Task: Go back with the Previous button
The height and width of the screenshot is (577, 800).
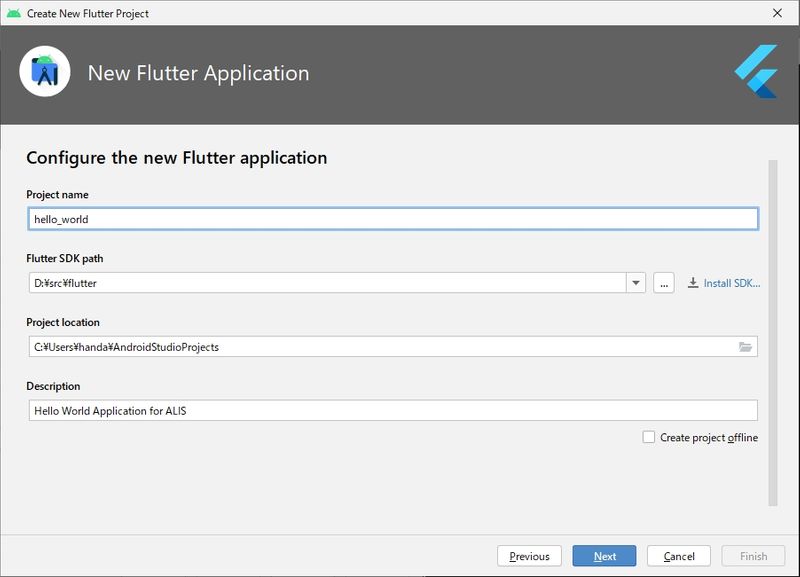Action: [x=529, y=556]
